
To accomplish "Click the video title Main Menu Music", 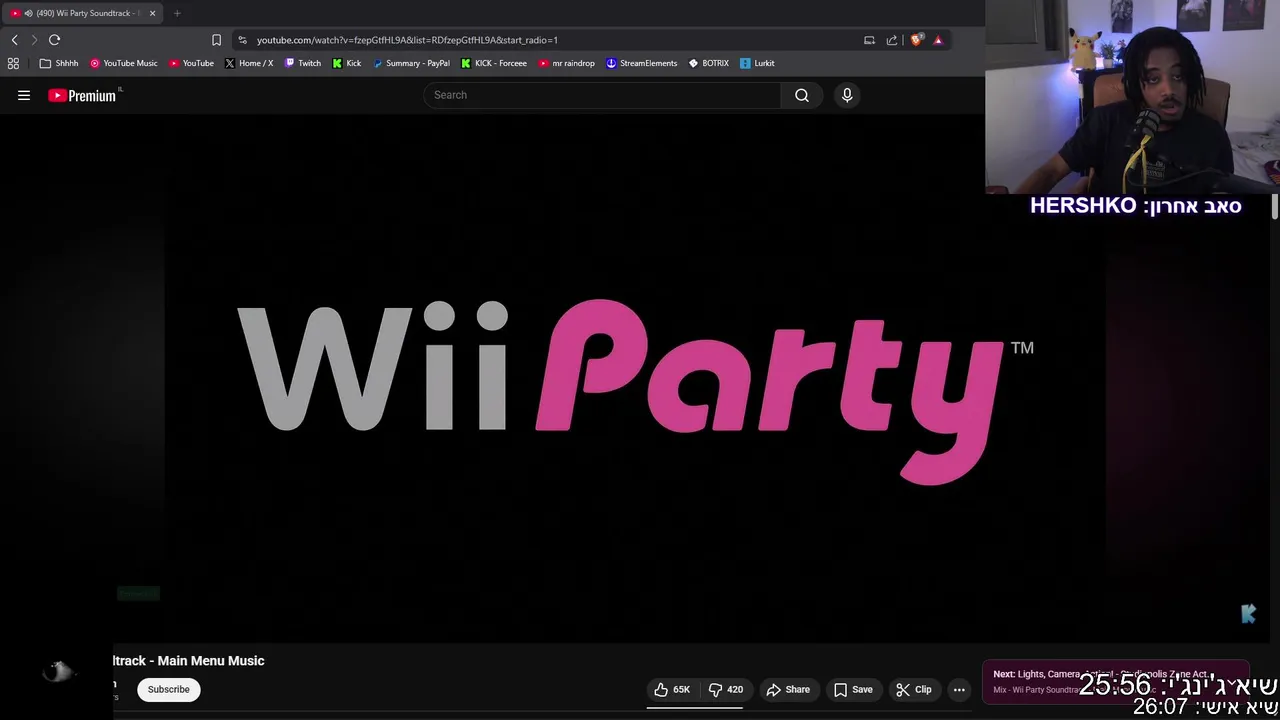I will point(189,661).
